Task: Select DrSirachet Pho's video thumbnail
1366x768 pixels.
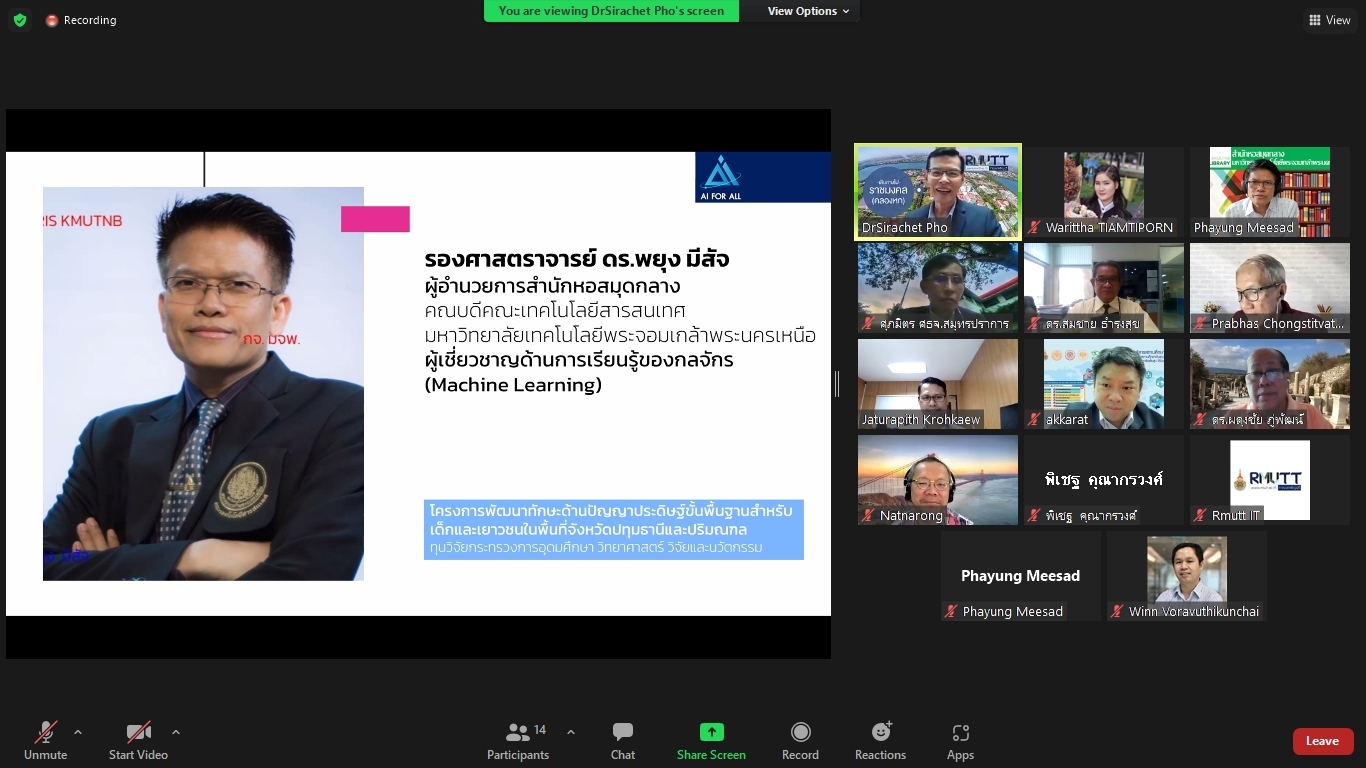Action: click(938, 192)
